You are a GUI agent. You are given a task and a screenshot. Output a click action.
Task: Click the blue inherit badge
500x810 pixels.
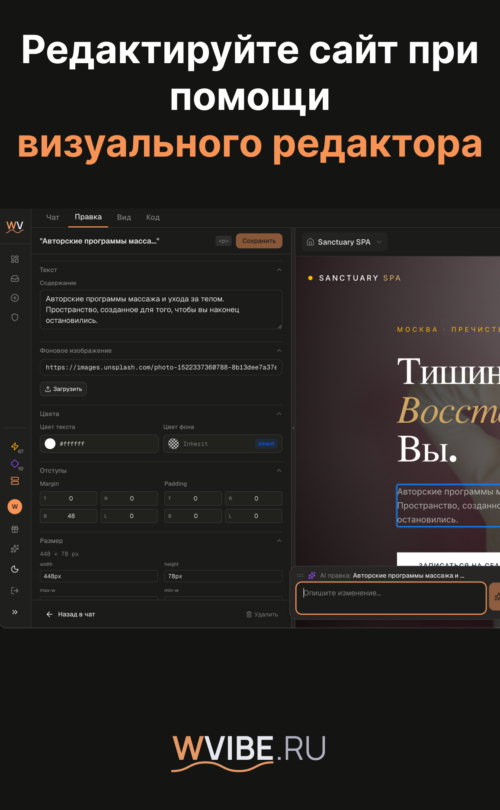267,444
